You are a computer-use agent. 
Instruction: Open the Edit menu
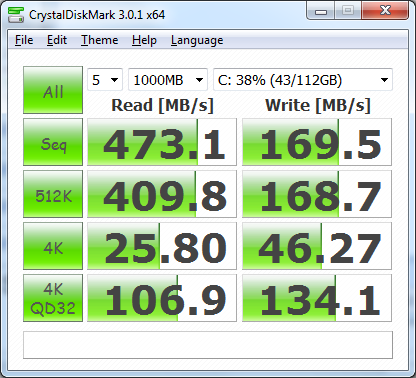coord(57,40)
